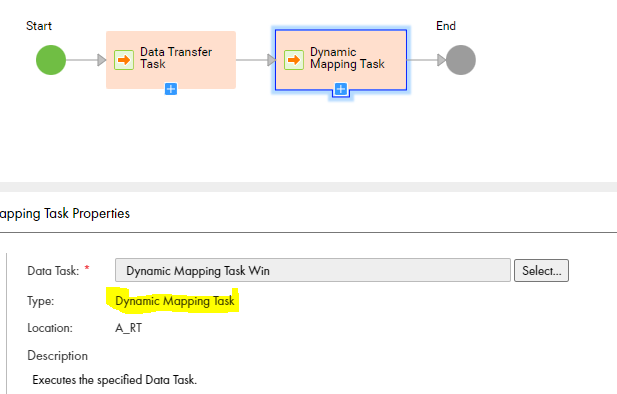Viewport: 617px width, 394px height.
Task: Click the Dynamic Mapping Task arrow icon
Action: coord(294,60)
